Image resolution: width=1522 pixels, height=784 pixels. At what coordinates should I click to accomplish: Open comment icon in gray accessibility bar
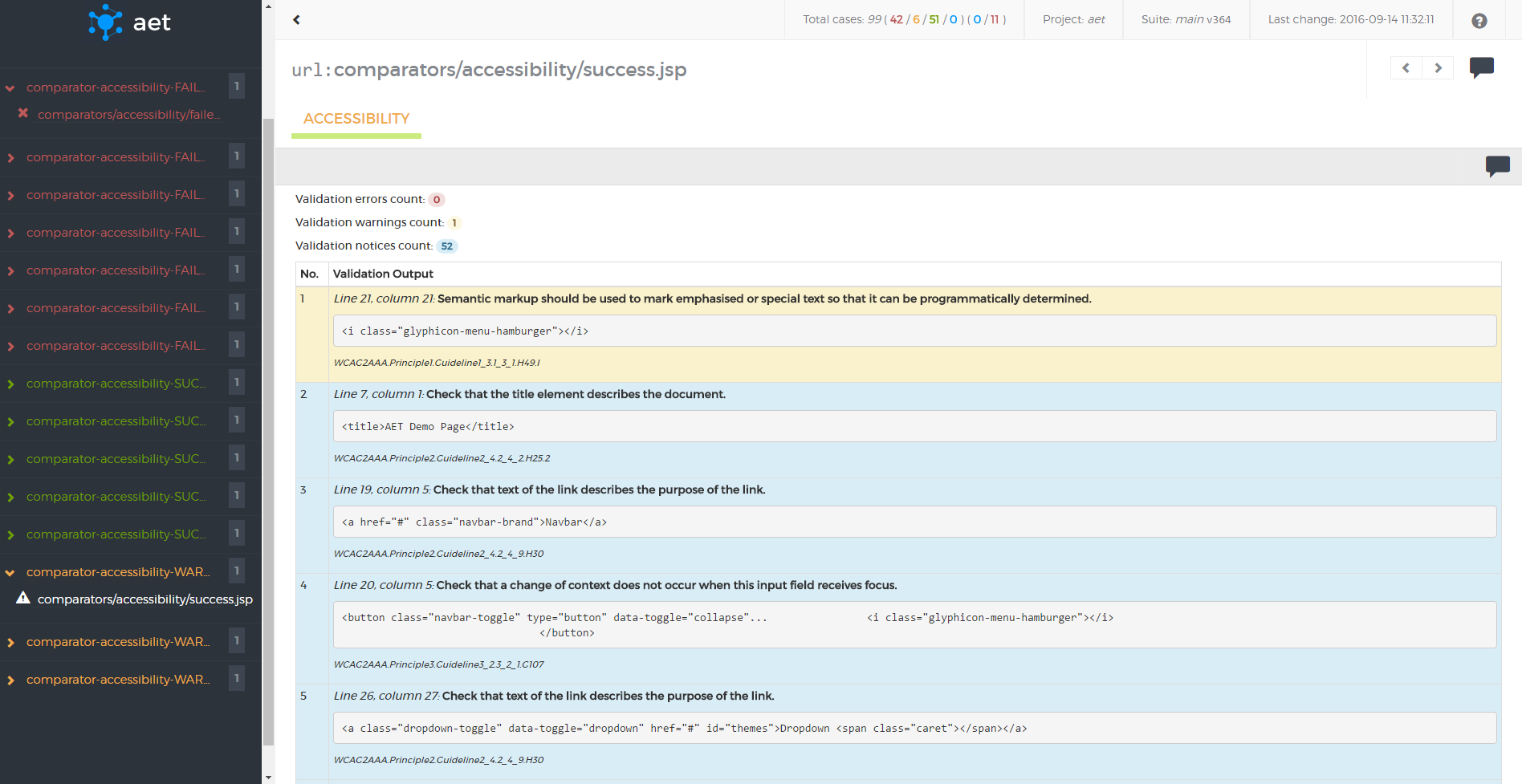[x=1497, y=166]
